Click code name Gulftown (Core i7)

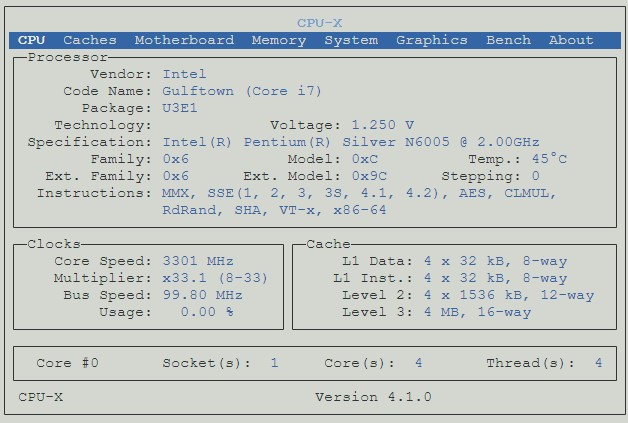[242, 91]
